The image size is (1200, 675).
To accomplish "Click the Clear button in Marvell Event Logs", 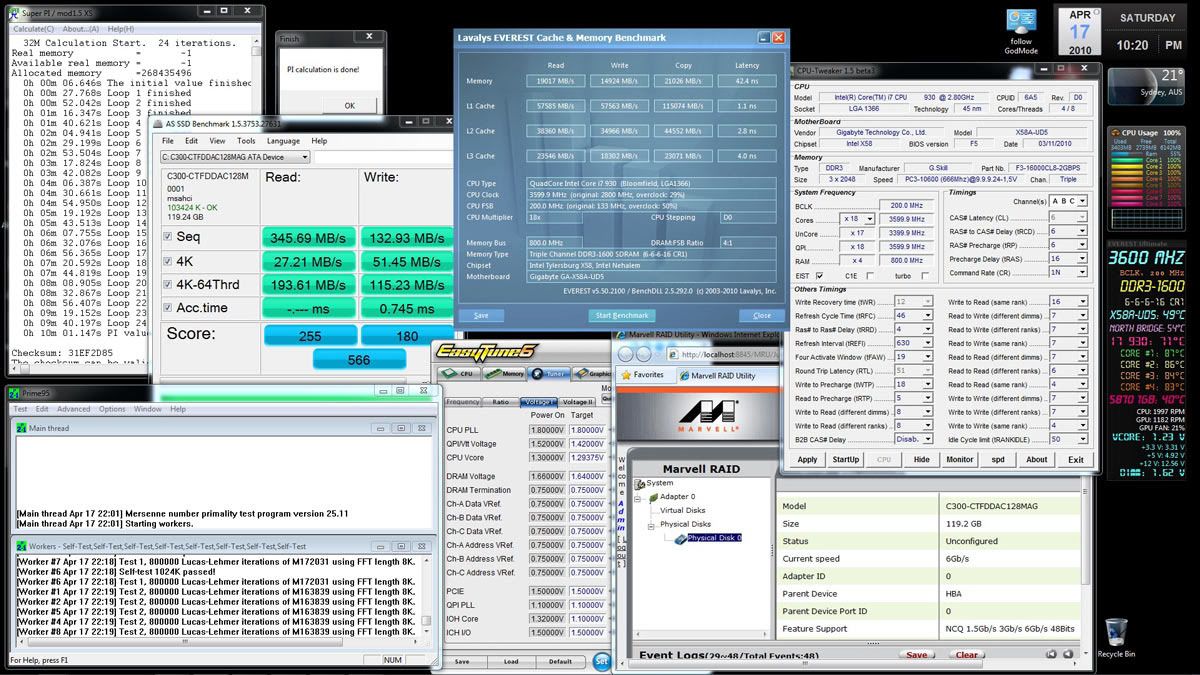I will [966, 655].
